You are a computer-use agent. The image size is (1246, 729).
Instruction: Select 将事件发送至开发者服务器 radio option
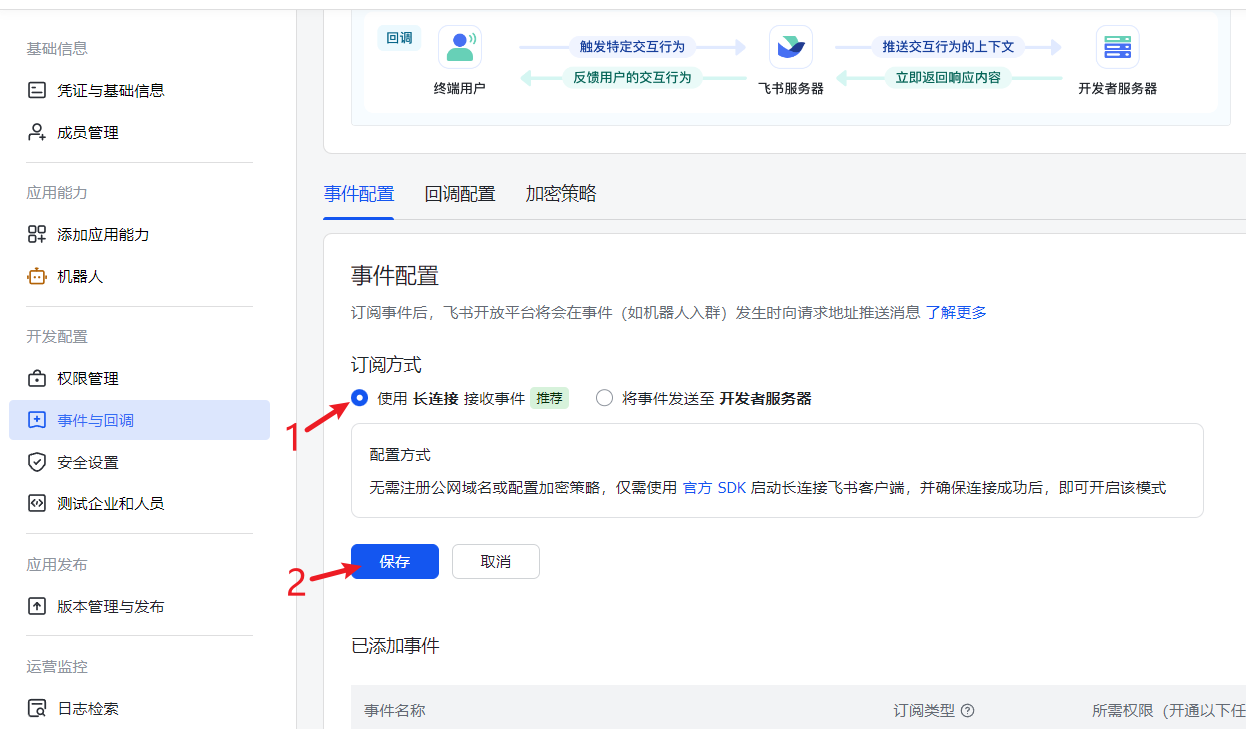[604, 398]
